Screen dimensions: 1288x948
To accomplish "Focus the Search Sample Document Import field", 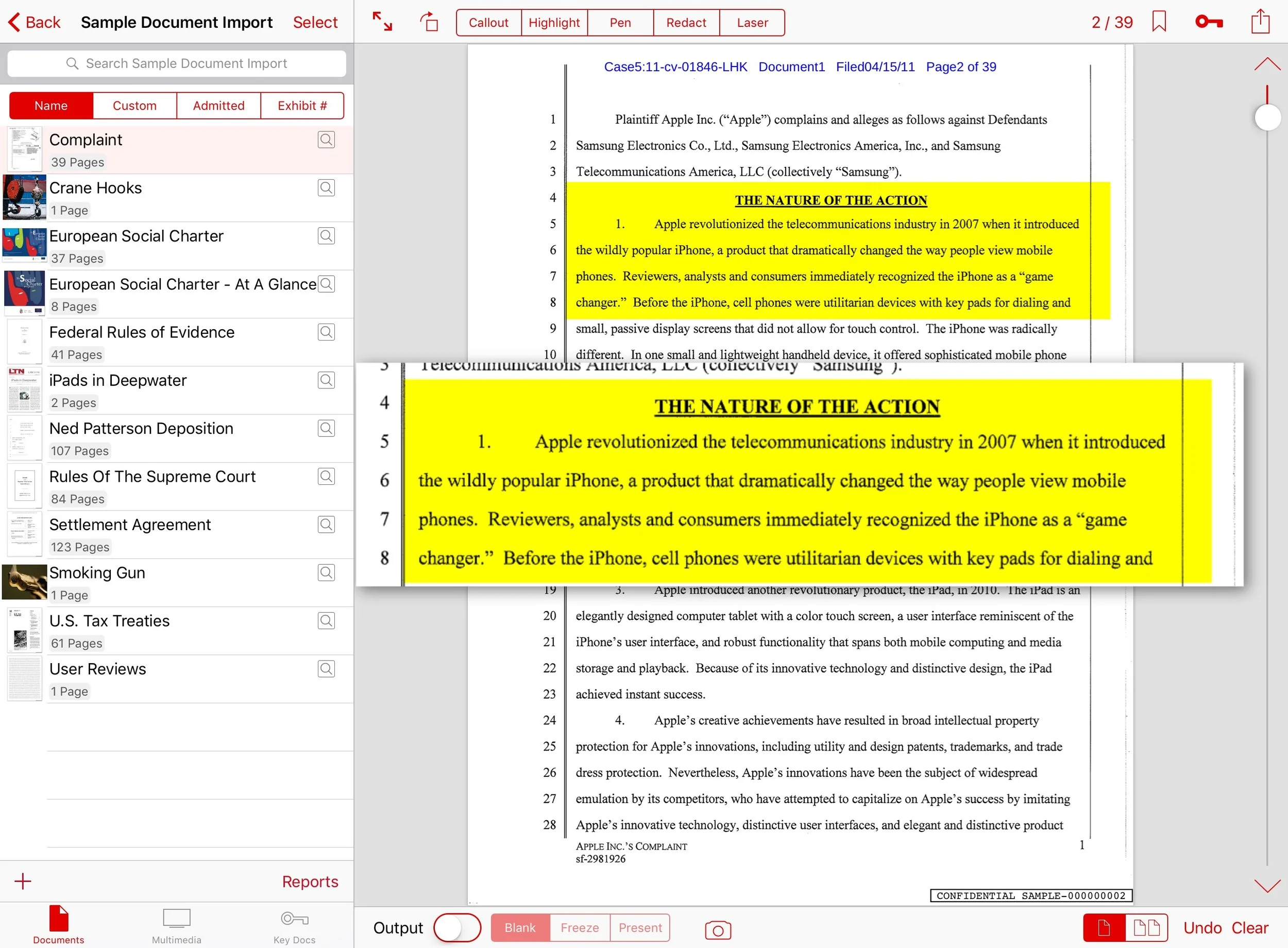I will pyautogui.click(x=177, y=63).
